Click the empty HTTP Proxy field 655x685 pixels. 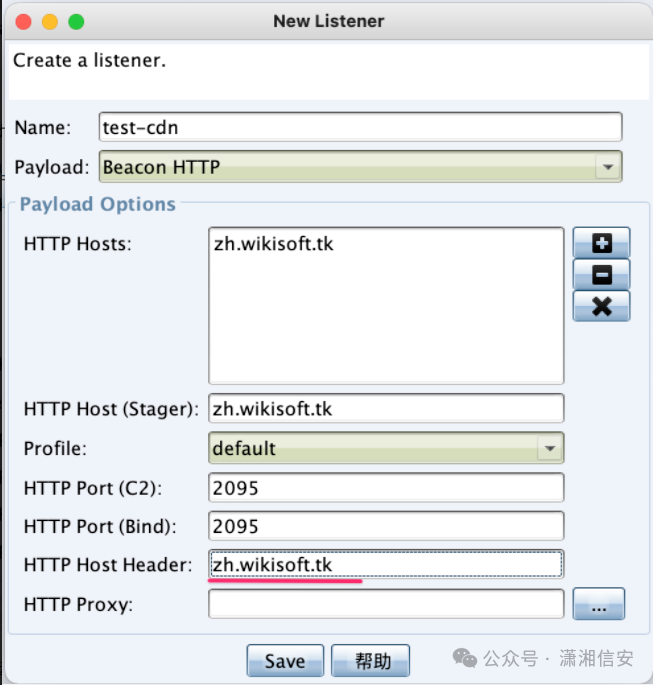[385, 604]
